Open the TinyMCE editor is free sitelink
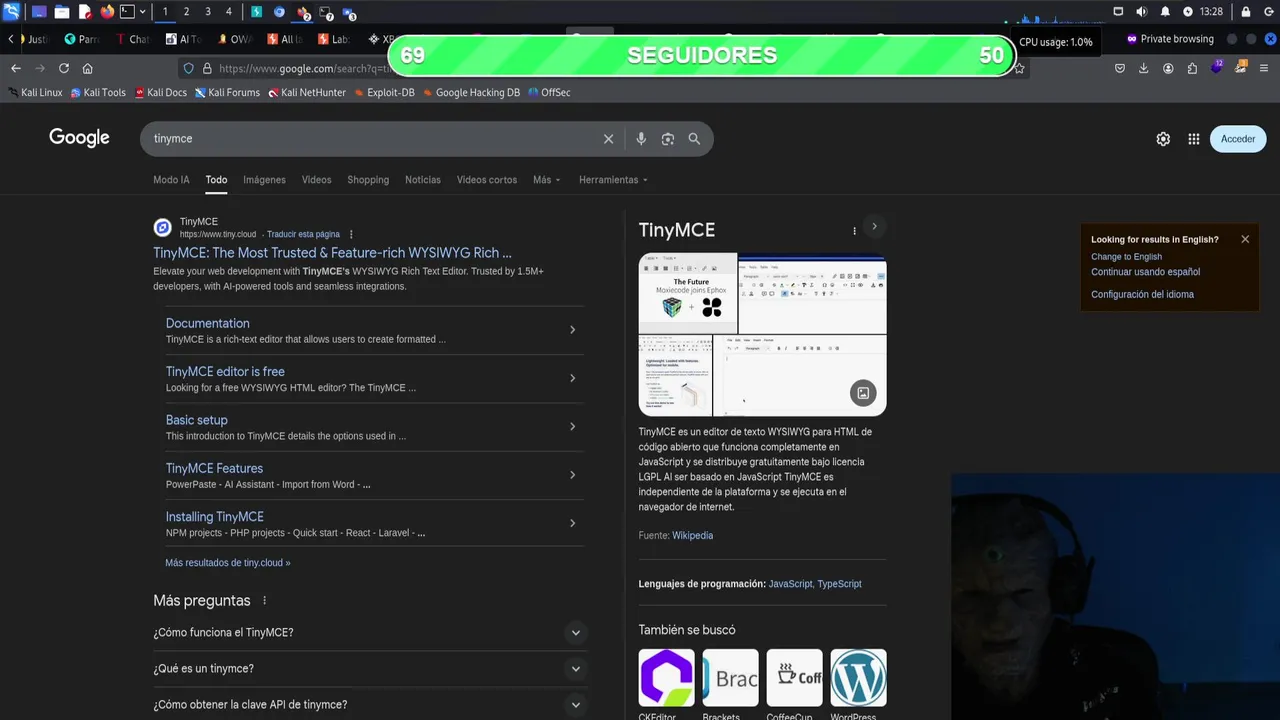1280x720 pixels. point(225,371)
